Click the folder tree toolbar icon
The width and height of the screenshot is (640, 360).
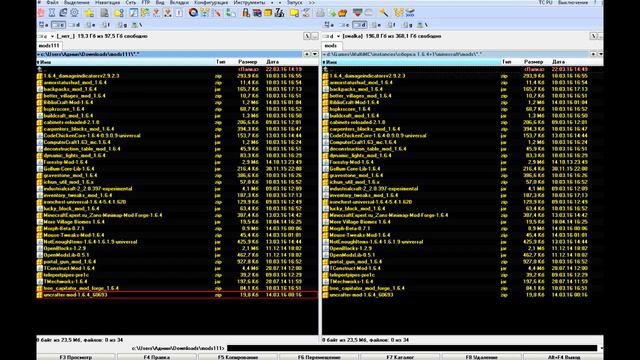click(x=144, y=13)
